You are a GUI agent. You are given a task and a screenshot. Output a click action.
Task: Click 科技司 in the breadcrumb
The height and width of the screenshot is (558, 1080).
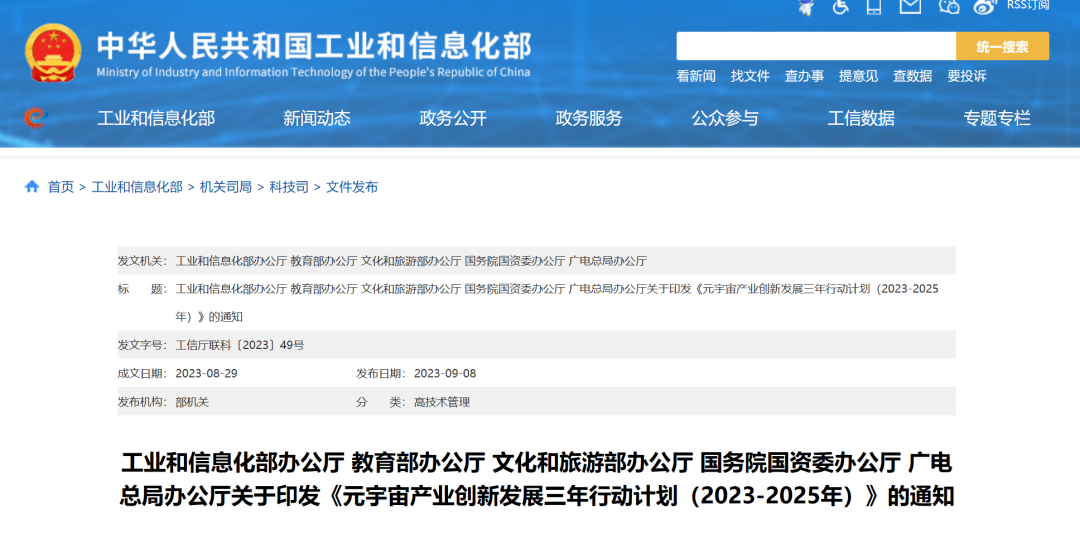click(289, 187)
